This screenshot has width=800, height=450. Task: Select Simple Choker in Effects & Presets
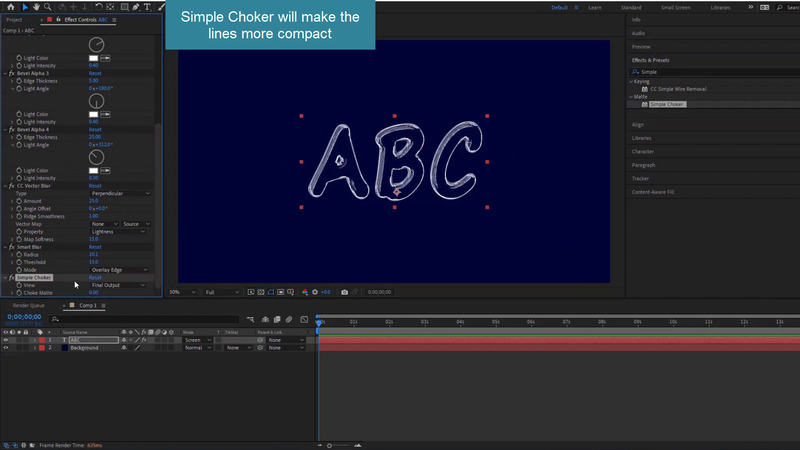667,104
